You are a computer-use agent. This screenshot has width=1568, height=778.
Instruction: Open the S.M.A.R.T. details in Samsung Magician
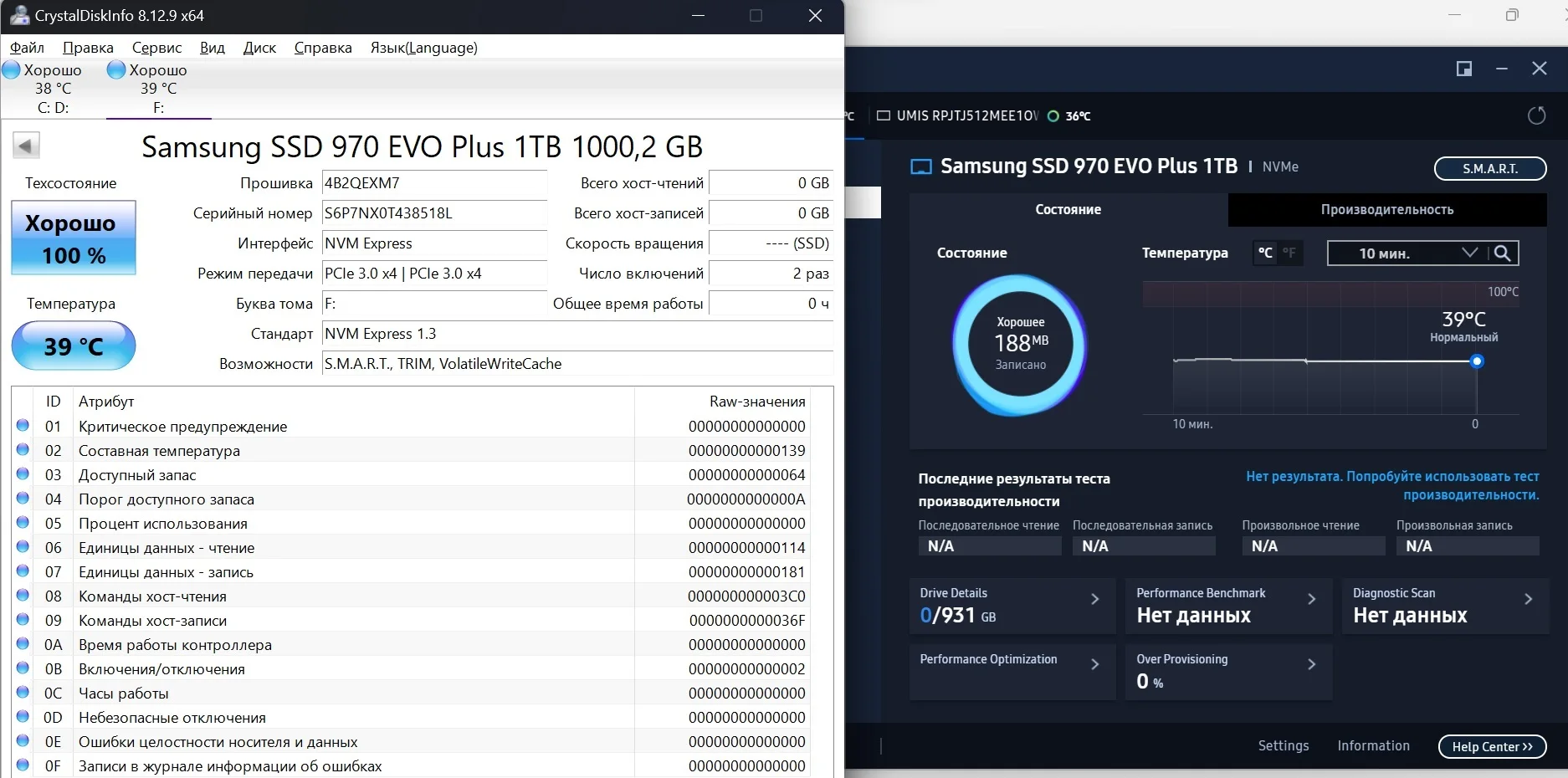pos(1490,168)
